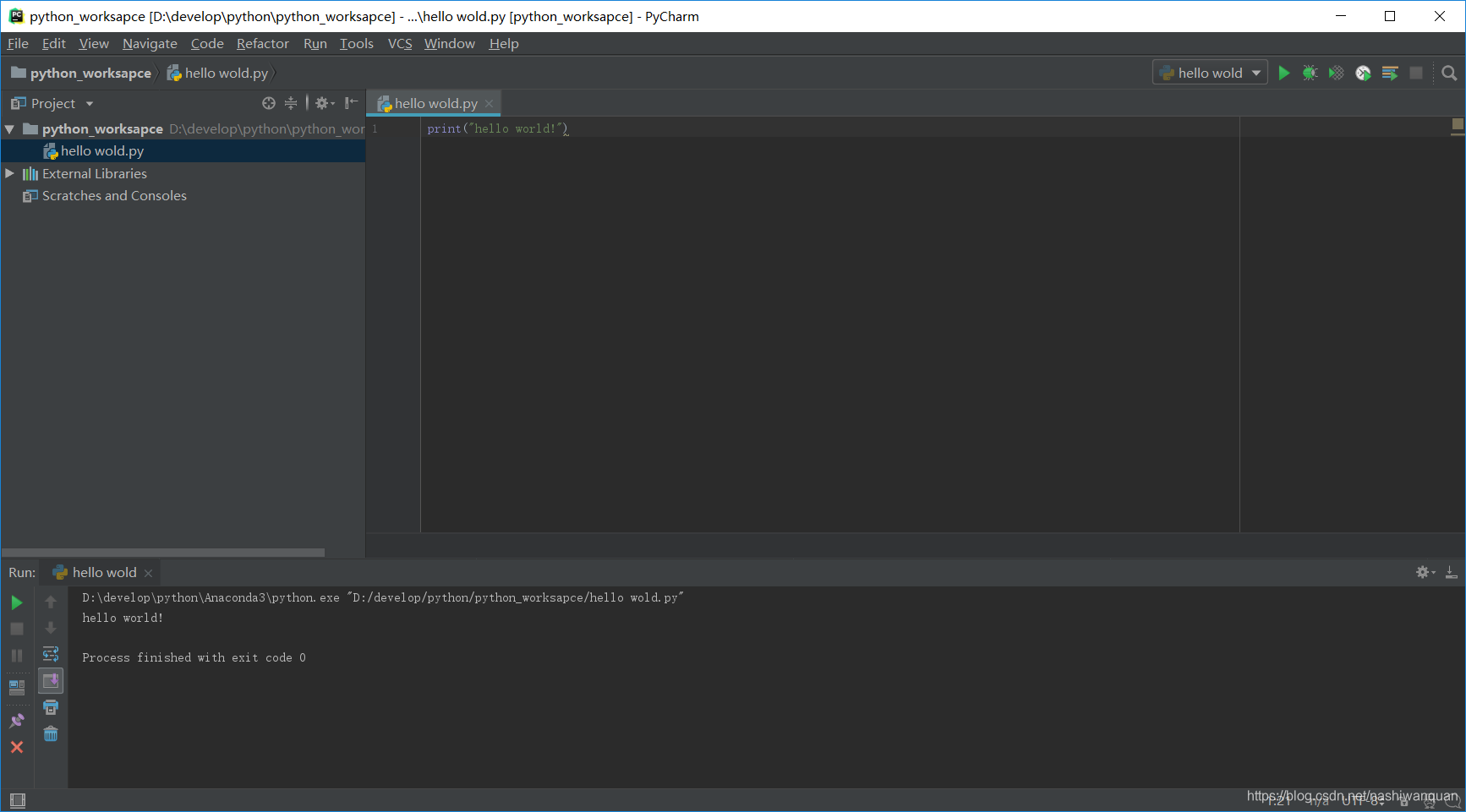This screenshot has height=812, width=1466.
Task: Click the Down Stack Trace arrow
Action: 51,628
